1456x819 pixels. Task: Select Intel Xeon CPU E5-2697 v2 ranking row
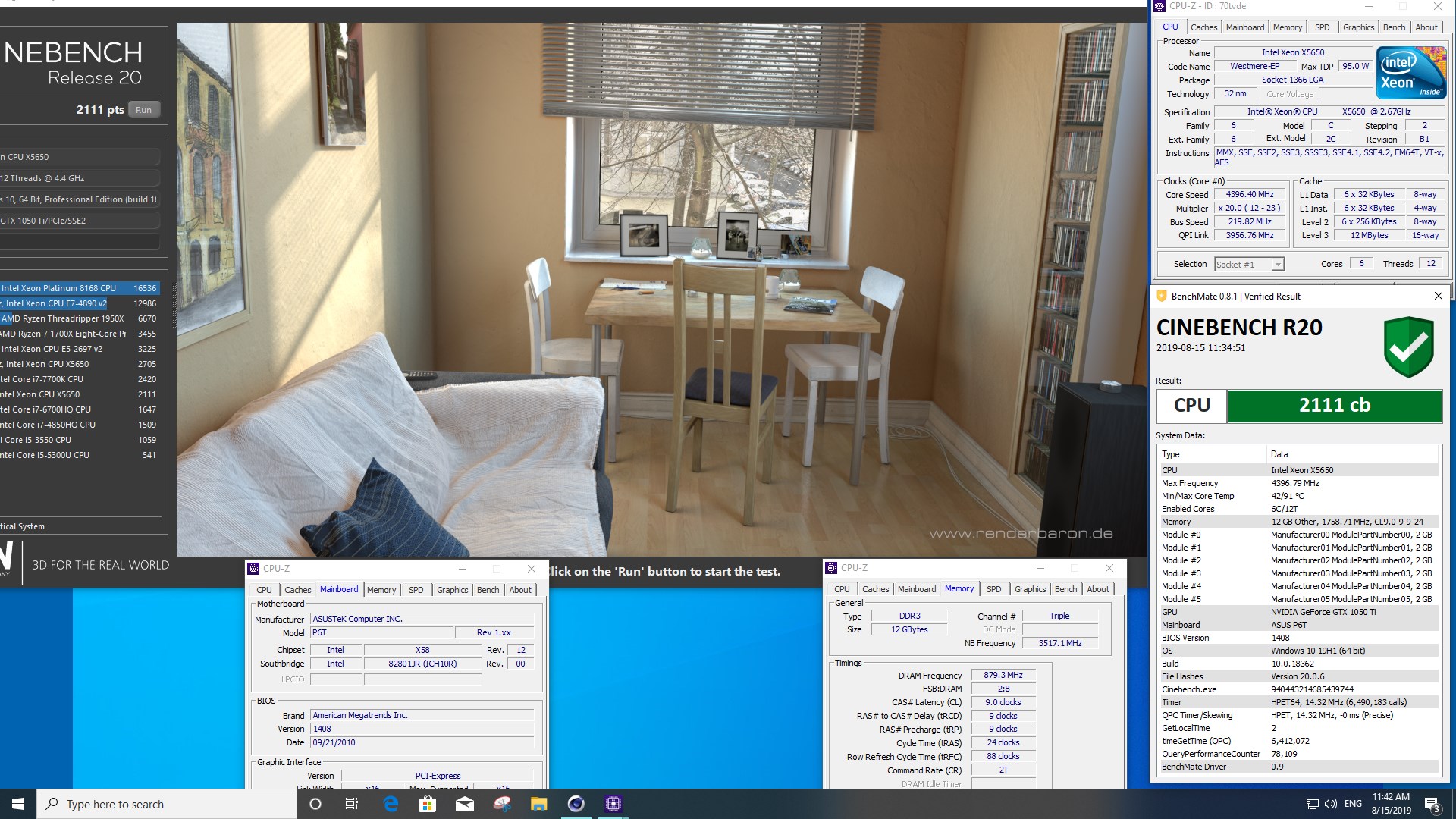click(x=80, y=349)
